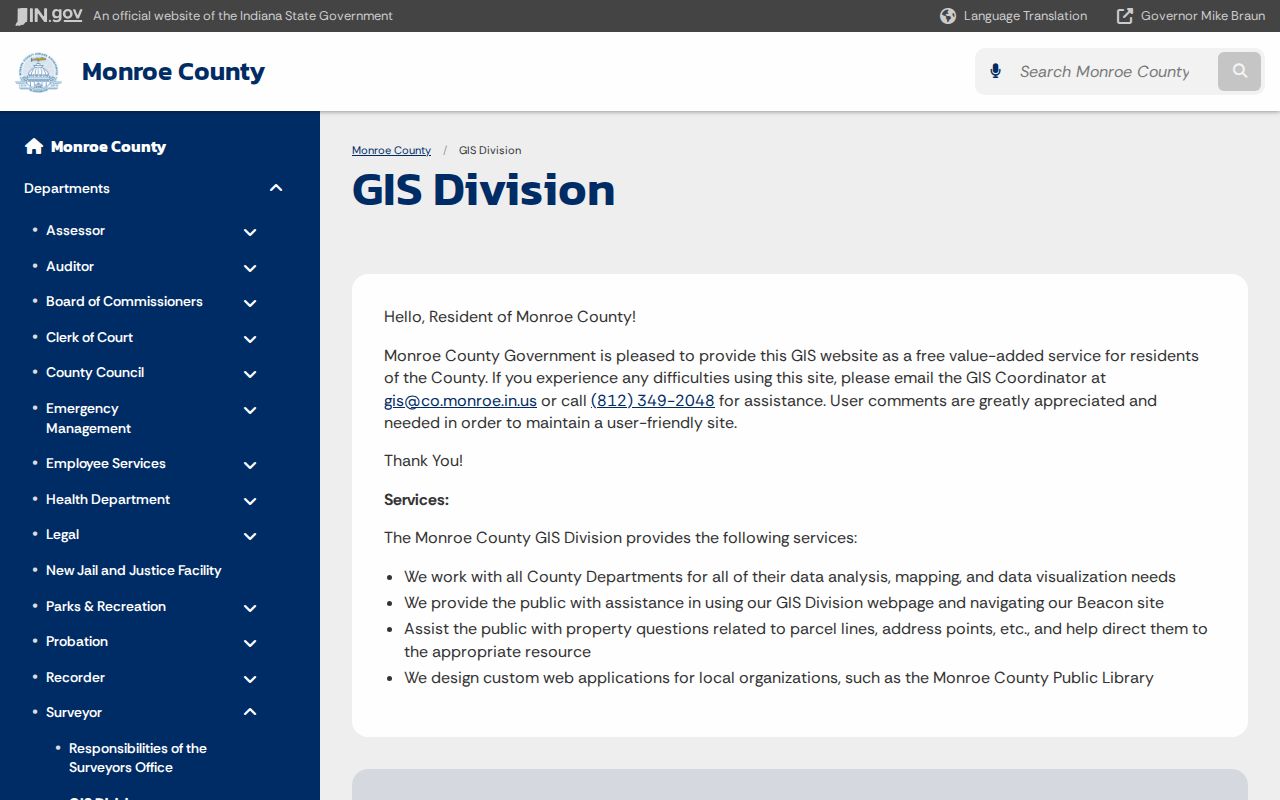The image size is (1280, 800).
Task: Expand the Employee Services submenu
Action: 250,465
